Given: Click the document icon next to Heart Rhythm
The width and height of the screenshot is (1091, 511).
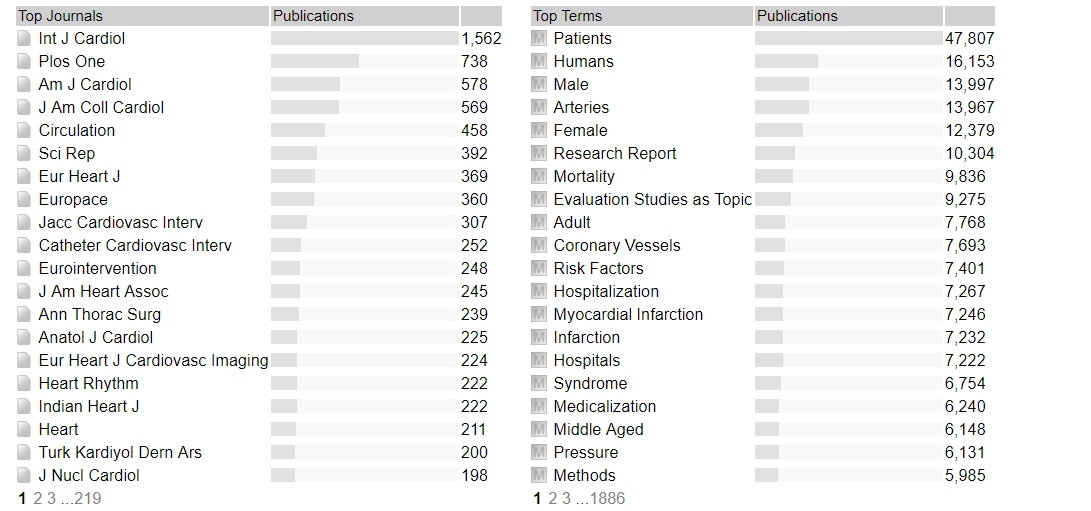Looking at the screenshot, I should point(25,384).
